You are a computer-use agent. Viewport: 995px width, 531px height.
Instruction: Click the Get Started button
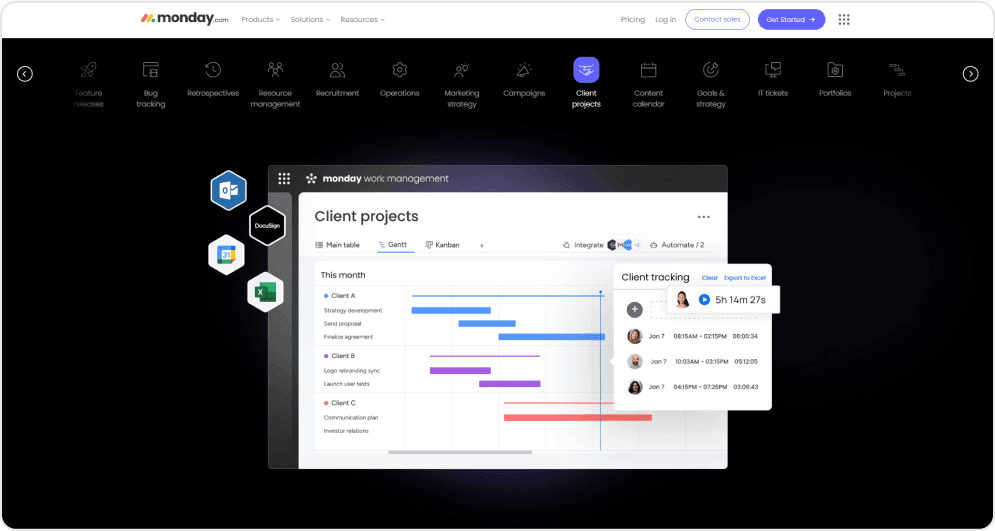[x=791, y=20]
